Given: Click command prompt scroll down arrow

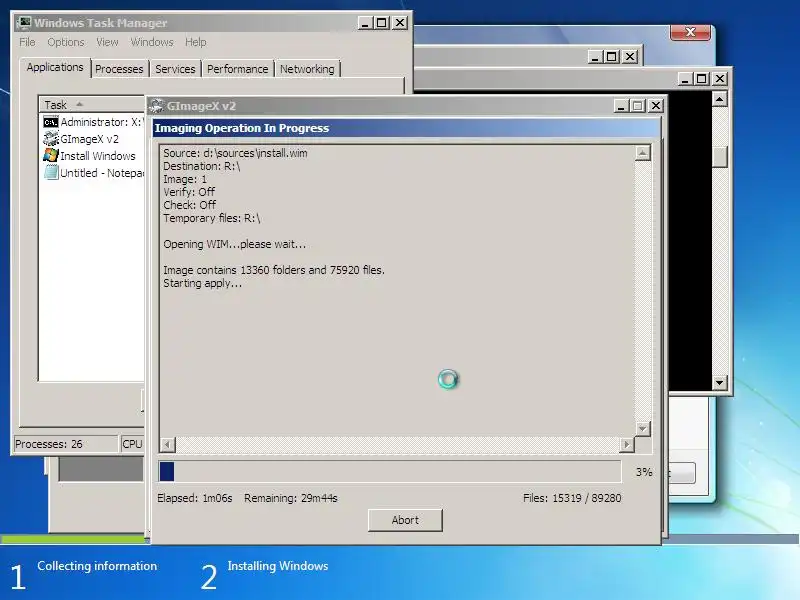Looking at the screenshot, I should coord(719,382).
